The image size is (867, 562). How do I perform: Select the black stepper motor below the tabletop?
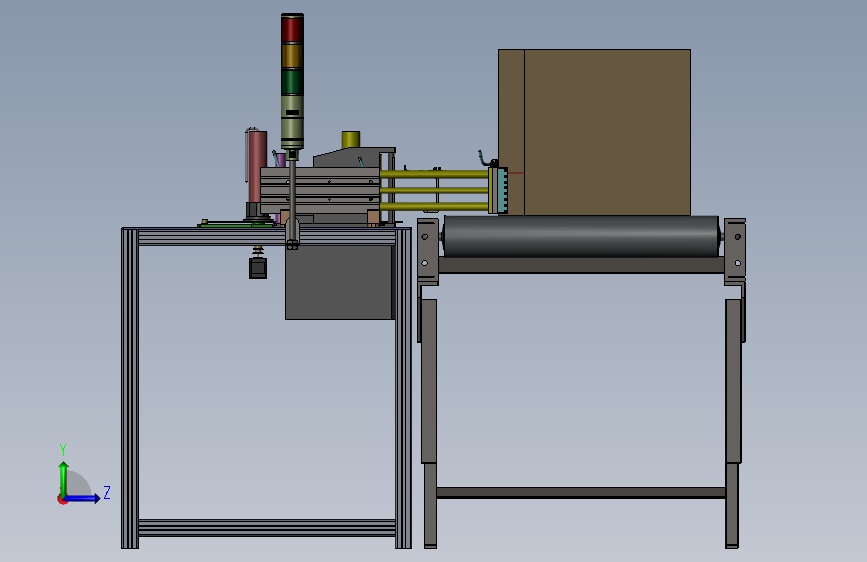tap(258, 267)
